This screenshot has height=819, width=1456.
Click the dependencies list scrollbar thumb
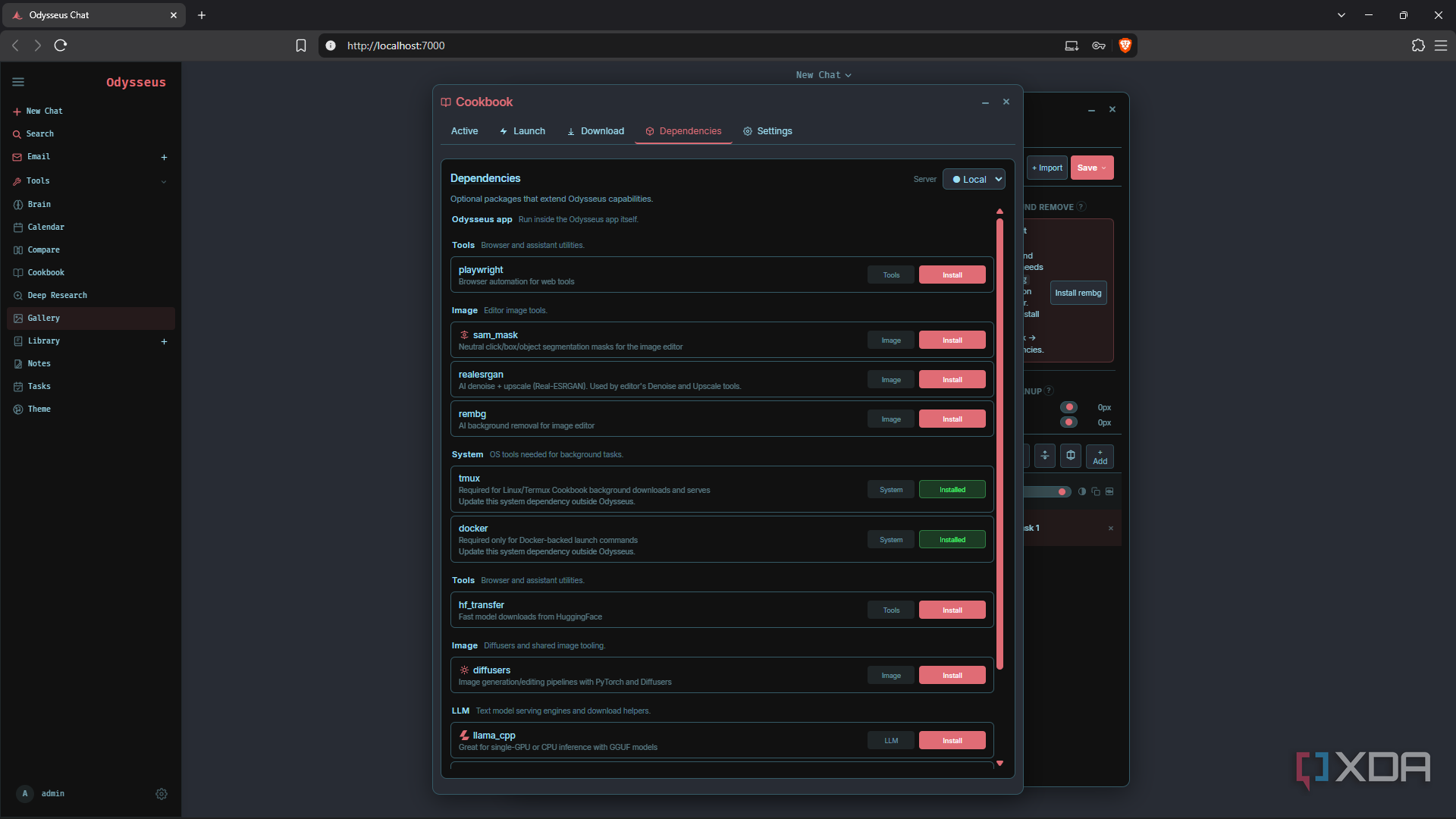click(1000, 444)
